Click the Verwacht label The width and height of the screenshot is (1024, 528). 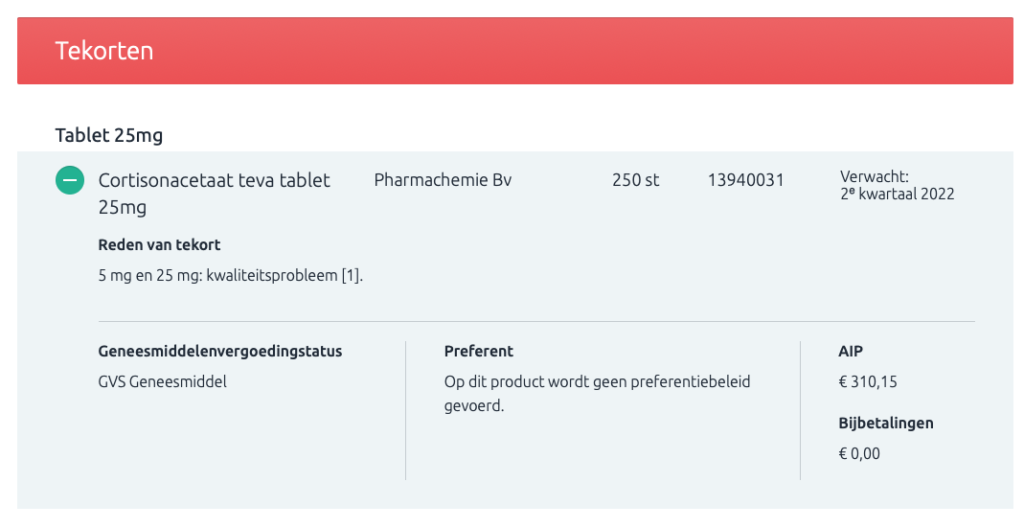click(x=874, y=177)
